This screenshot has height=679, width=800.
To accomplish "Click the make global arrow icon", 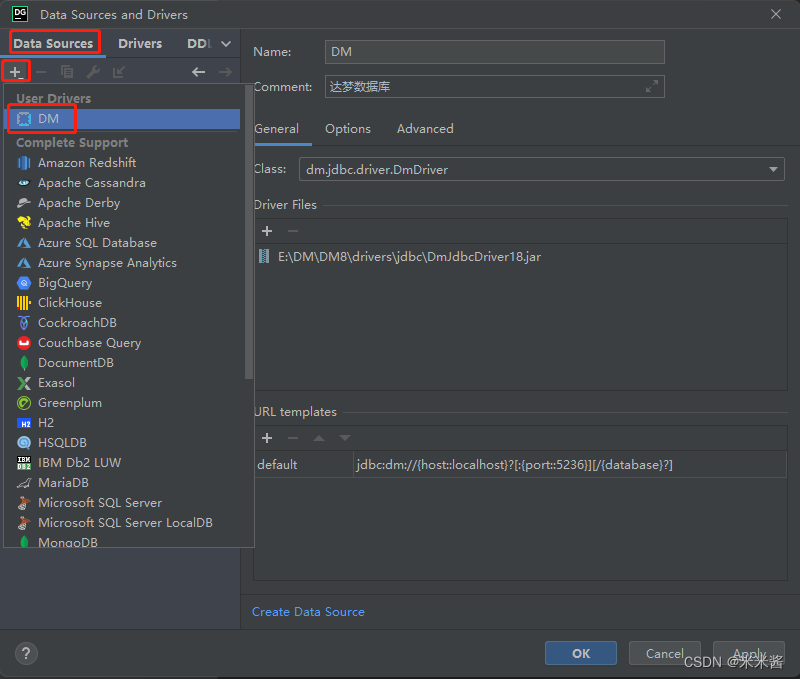I will [x=118, y=72].
